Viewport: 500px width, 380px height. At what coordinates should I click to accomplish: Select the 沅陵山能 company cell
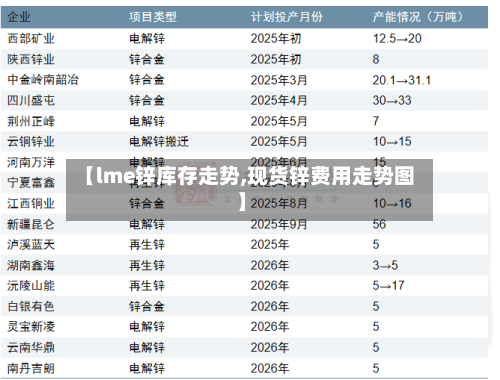coord(31,286)
